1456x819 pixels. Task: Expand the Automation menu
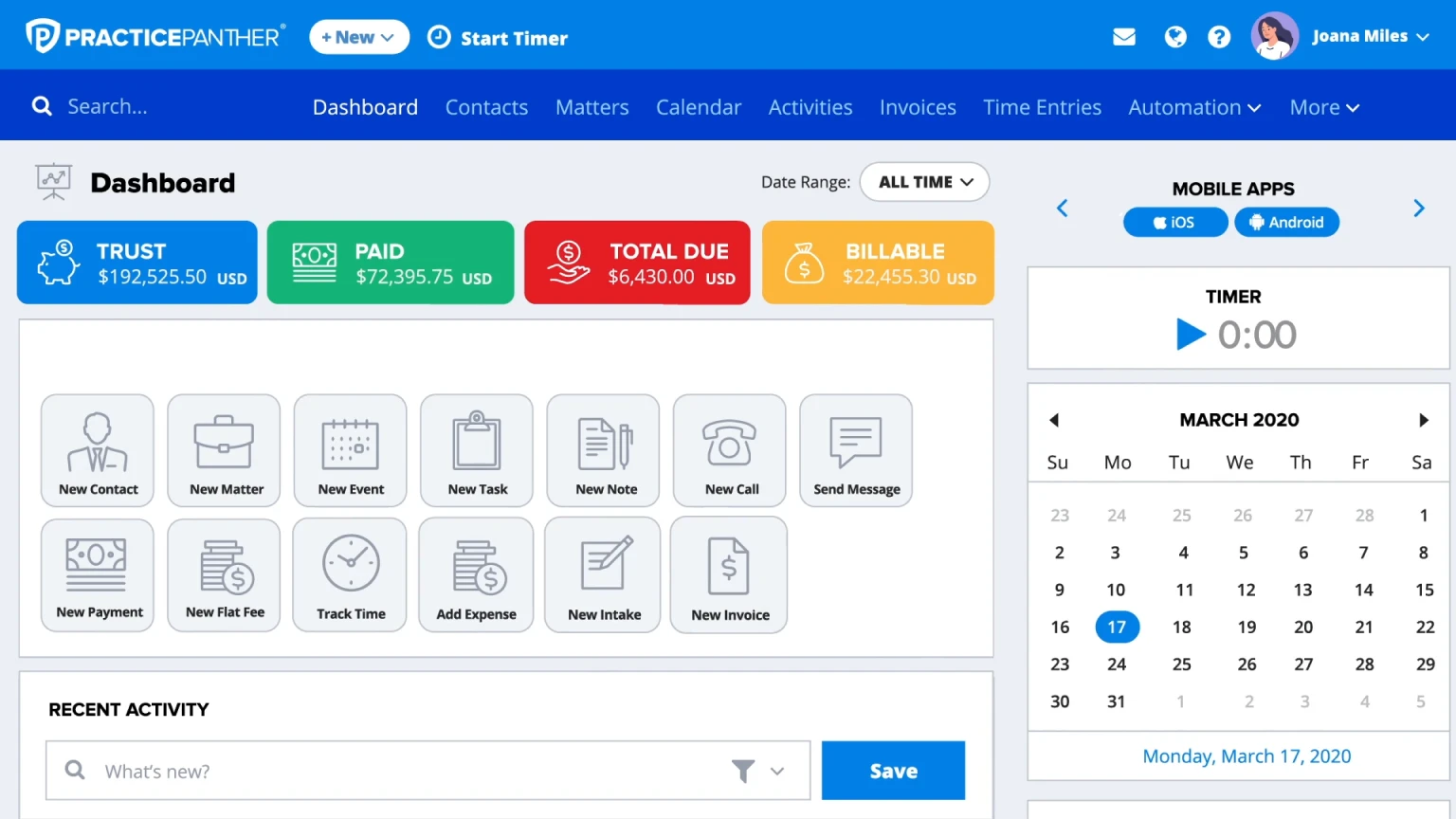point(1193,107)
